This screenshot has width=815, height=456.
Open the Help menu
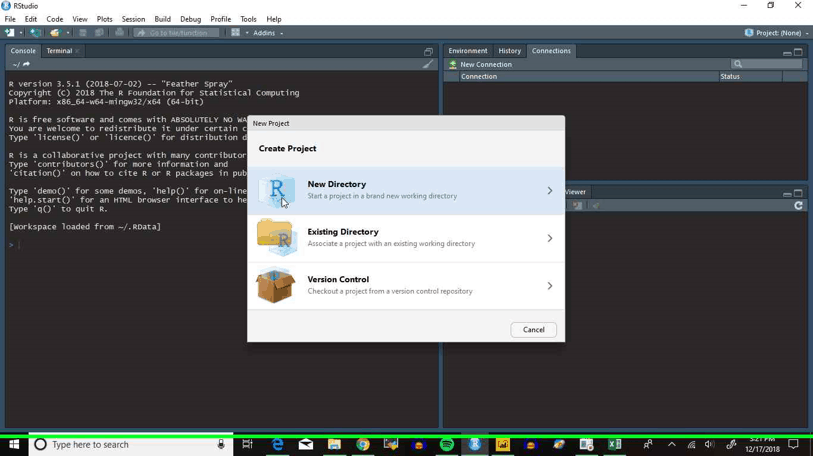tap(273, 19)
